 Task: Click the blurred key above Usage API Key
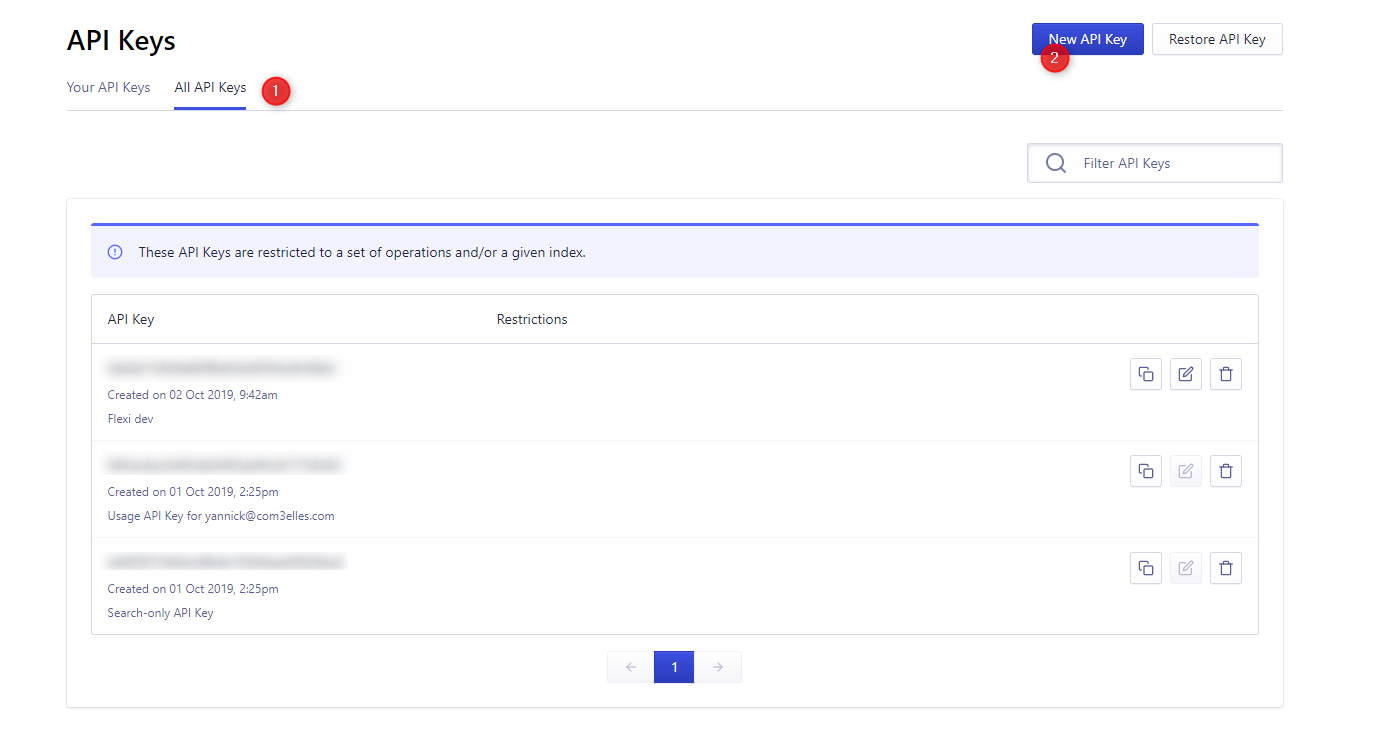tap(225, 465)
